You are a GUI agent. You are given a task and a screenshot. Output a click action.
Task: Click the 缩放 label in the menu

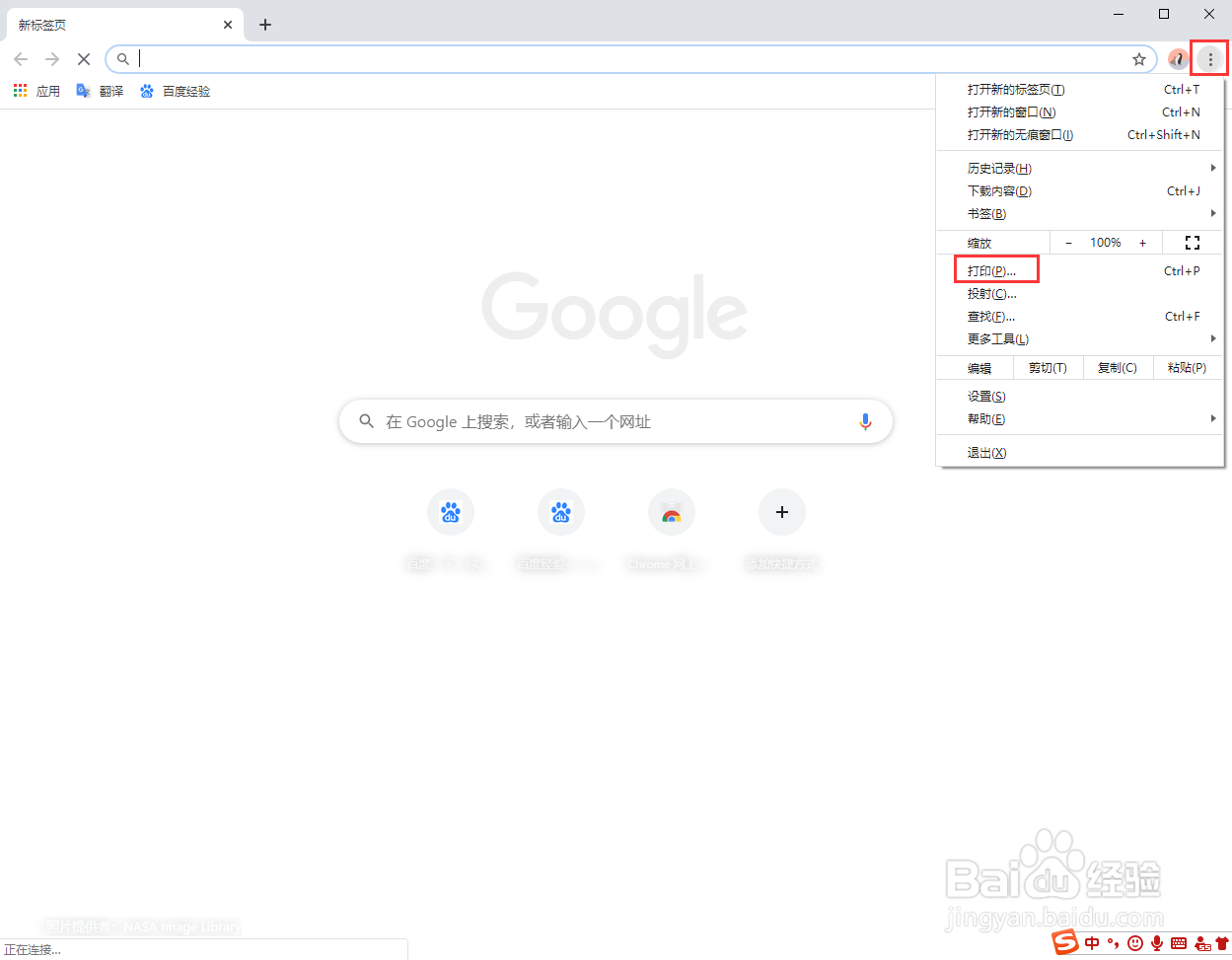[979, 243]
